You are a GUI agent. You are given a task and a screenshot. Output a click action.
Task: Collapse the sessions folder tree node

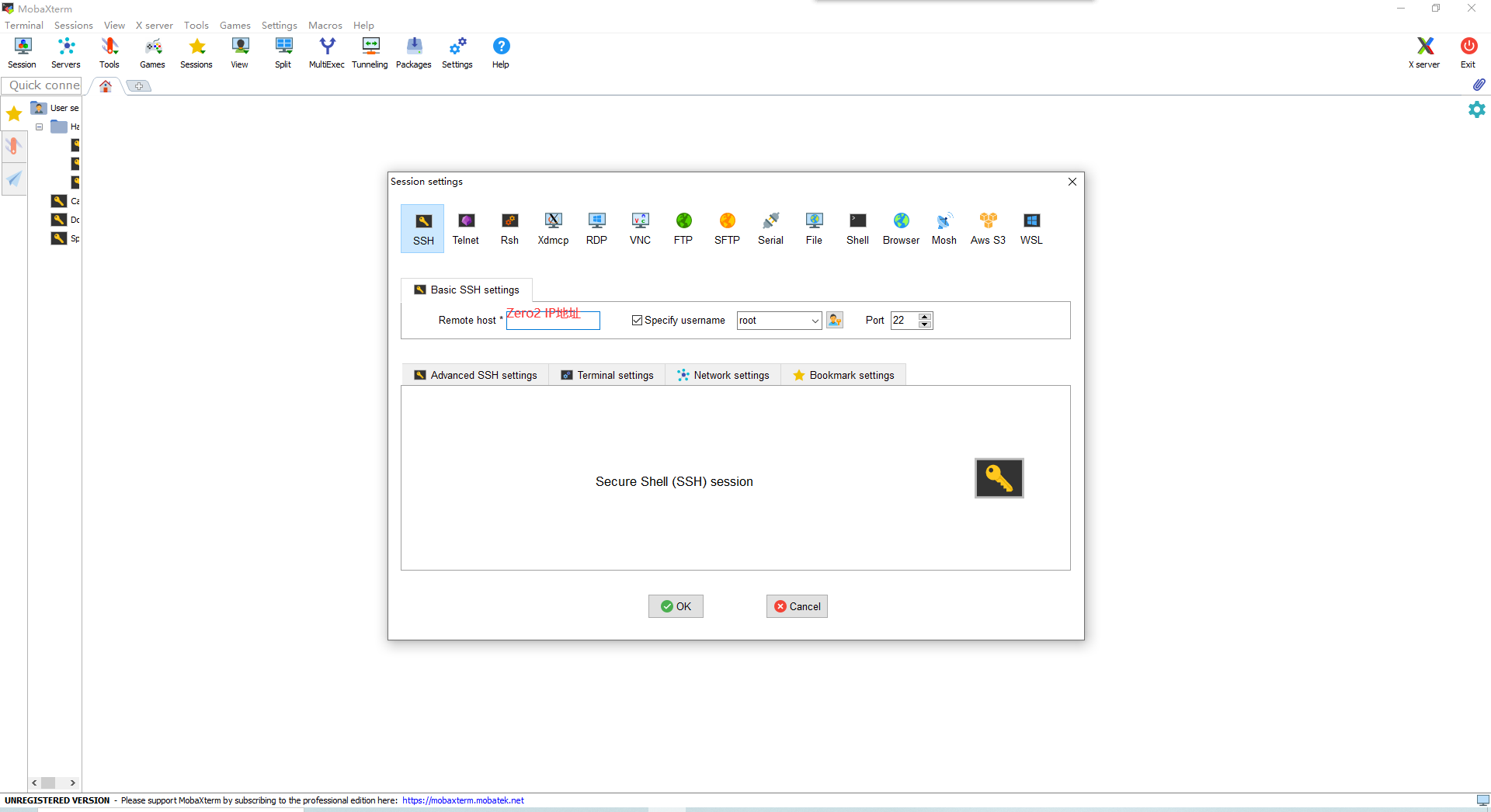click(x=39, y=127)
